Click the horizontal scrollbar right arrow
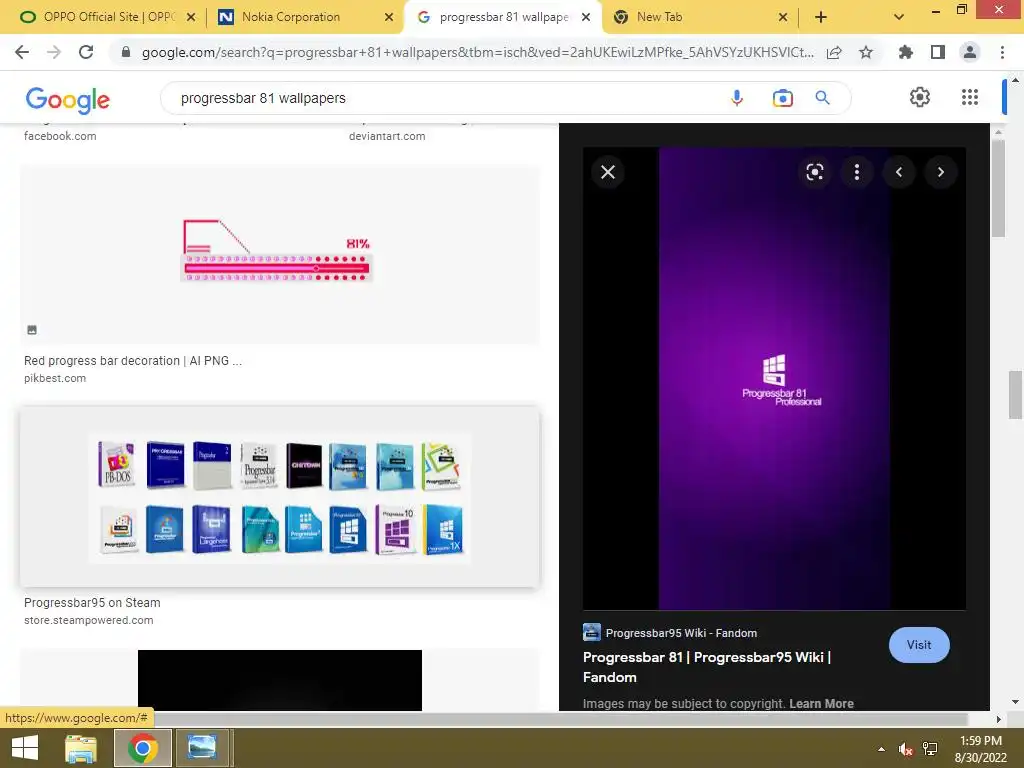This screenshot has width=1024, height=768. (x=998, y=719)
